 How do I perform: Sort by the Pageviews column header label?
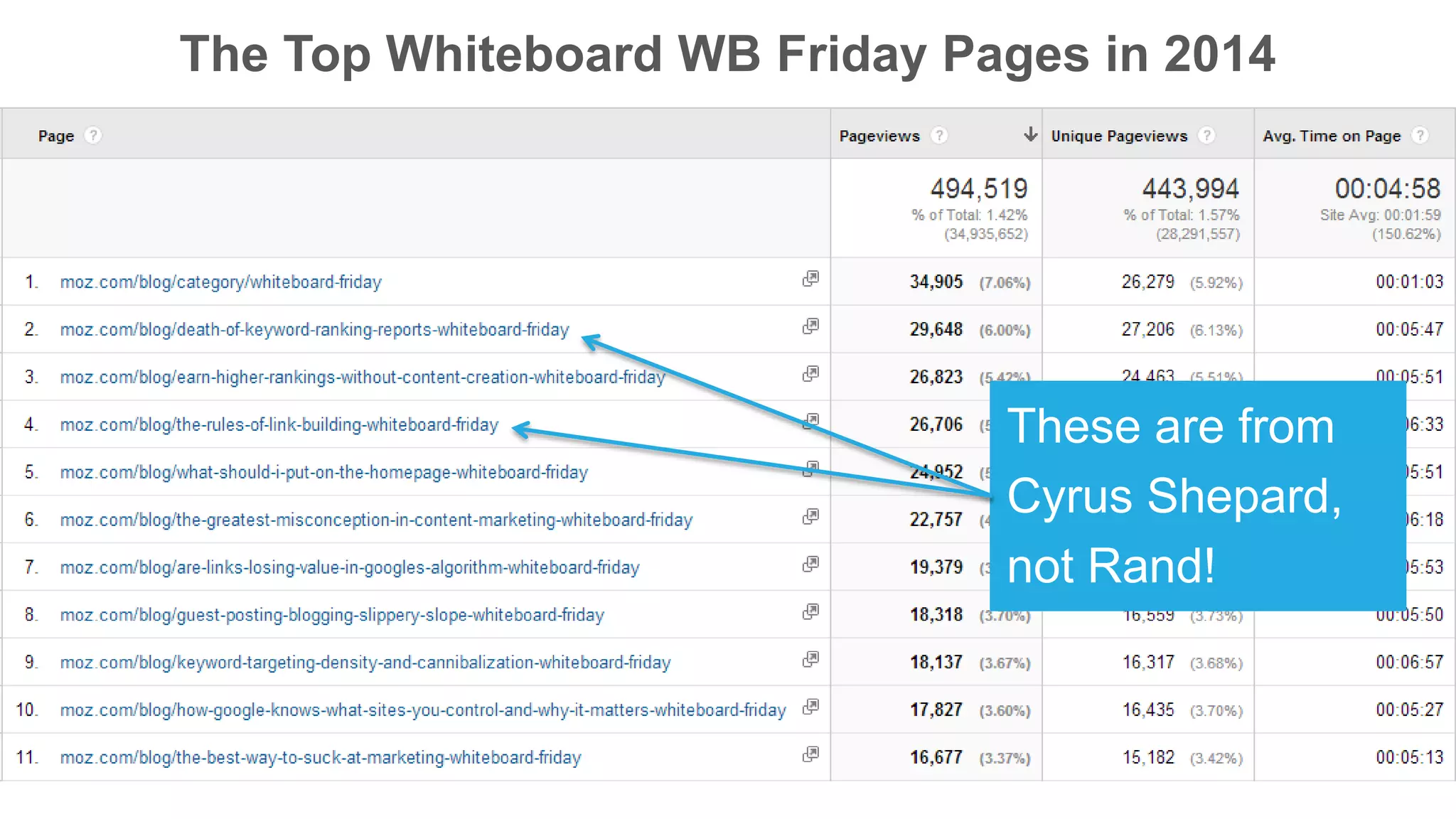pyautogui.click(x=879, y=136)
